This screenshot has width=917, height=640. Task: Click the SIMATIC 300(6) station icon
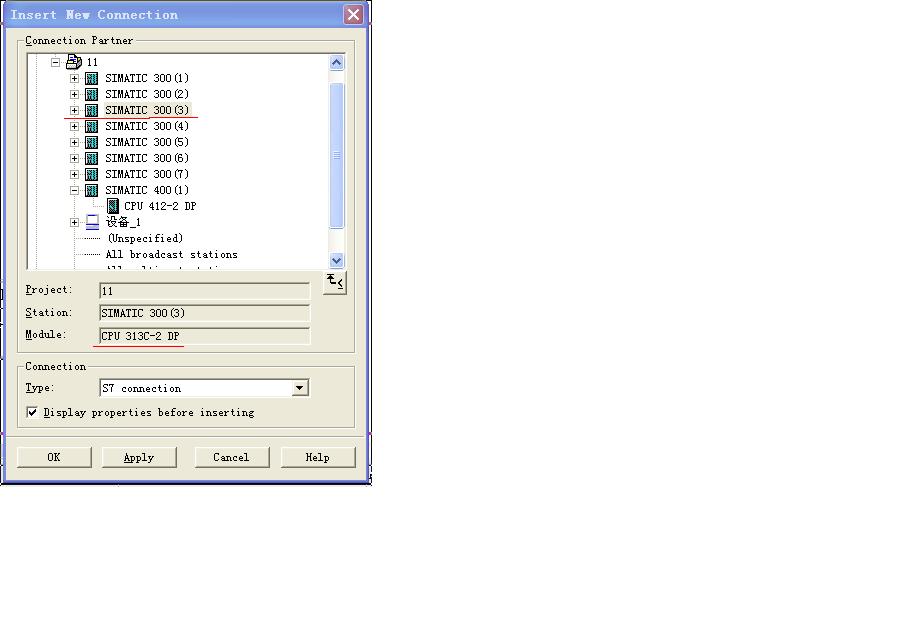tap(91, 158)
